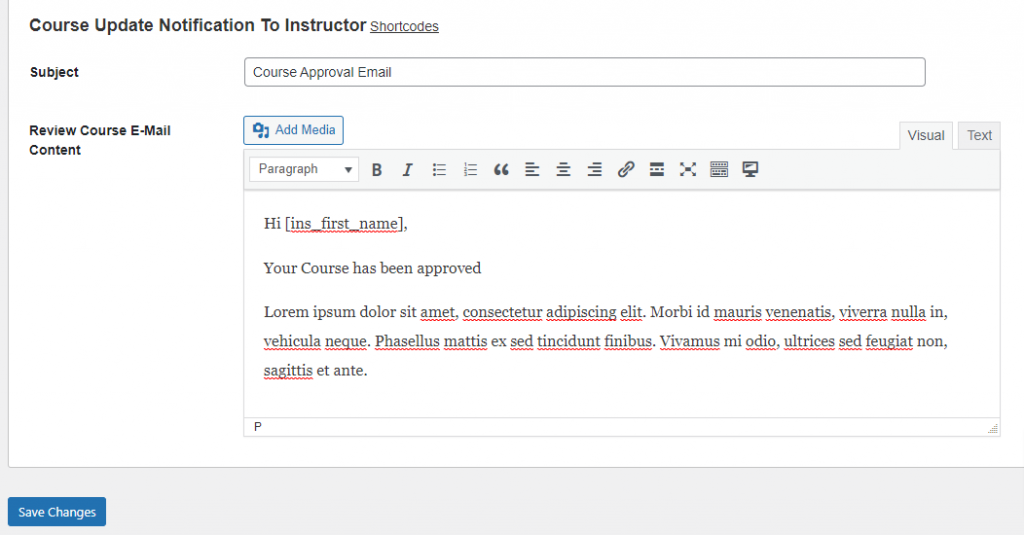Center align the text
The width and height of the screenshot is (1024, 535).
point(563,170)
